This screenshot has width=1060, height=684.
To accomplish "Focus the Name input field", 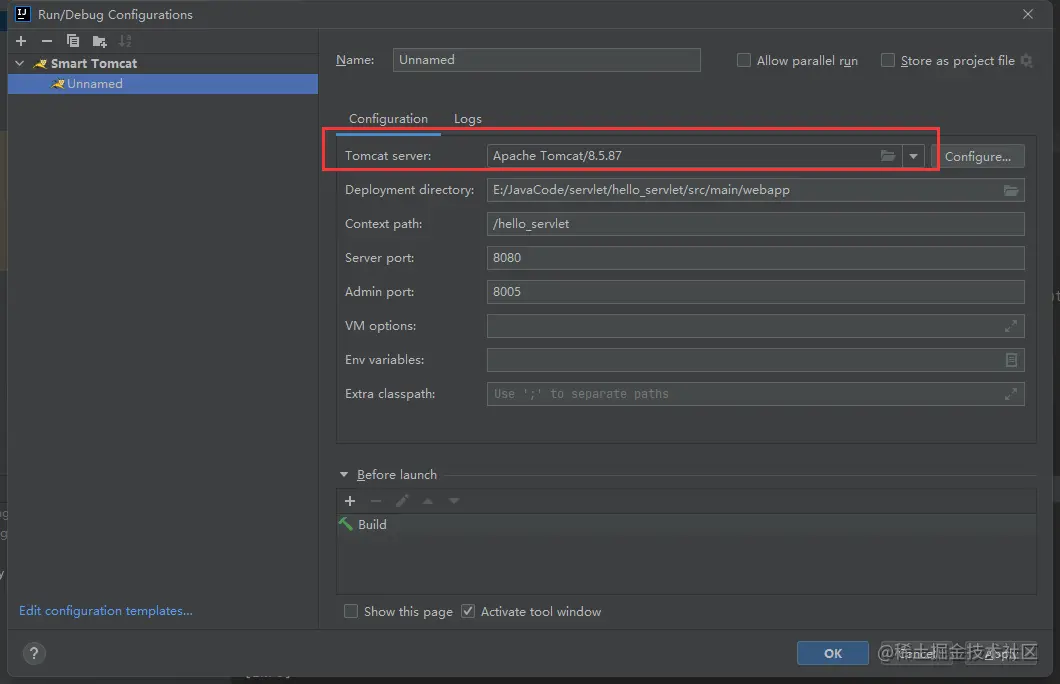I will pos(546,59).
